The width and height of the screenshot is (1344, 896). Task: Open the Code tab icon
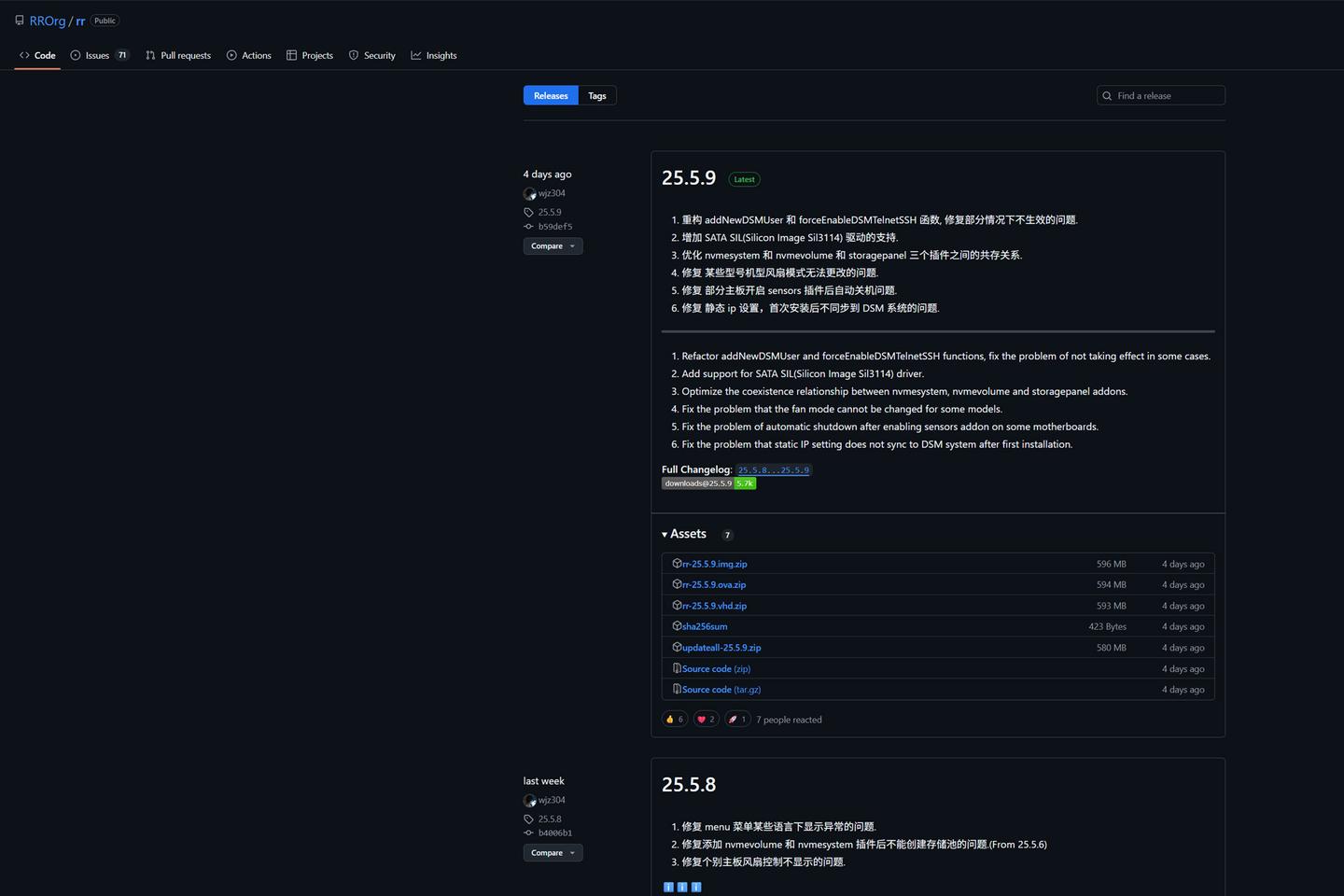tap(25, 55)
